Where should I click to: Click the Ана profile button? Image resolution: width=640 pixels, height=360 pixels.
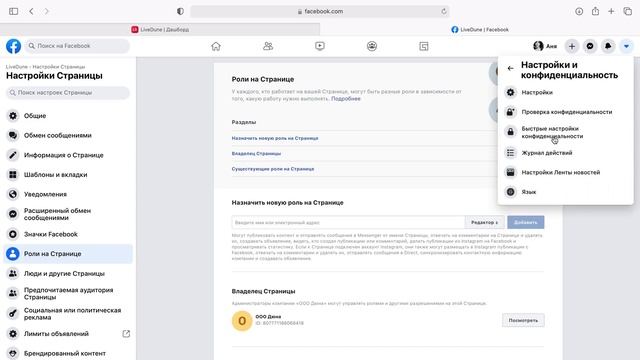[545, 46]
